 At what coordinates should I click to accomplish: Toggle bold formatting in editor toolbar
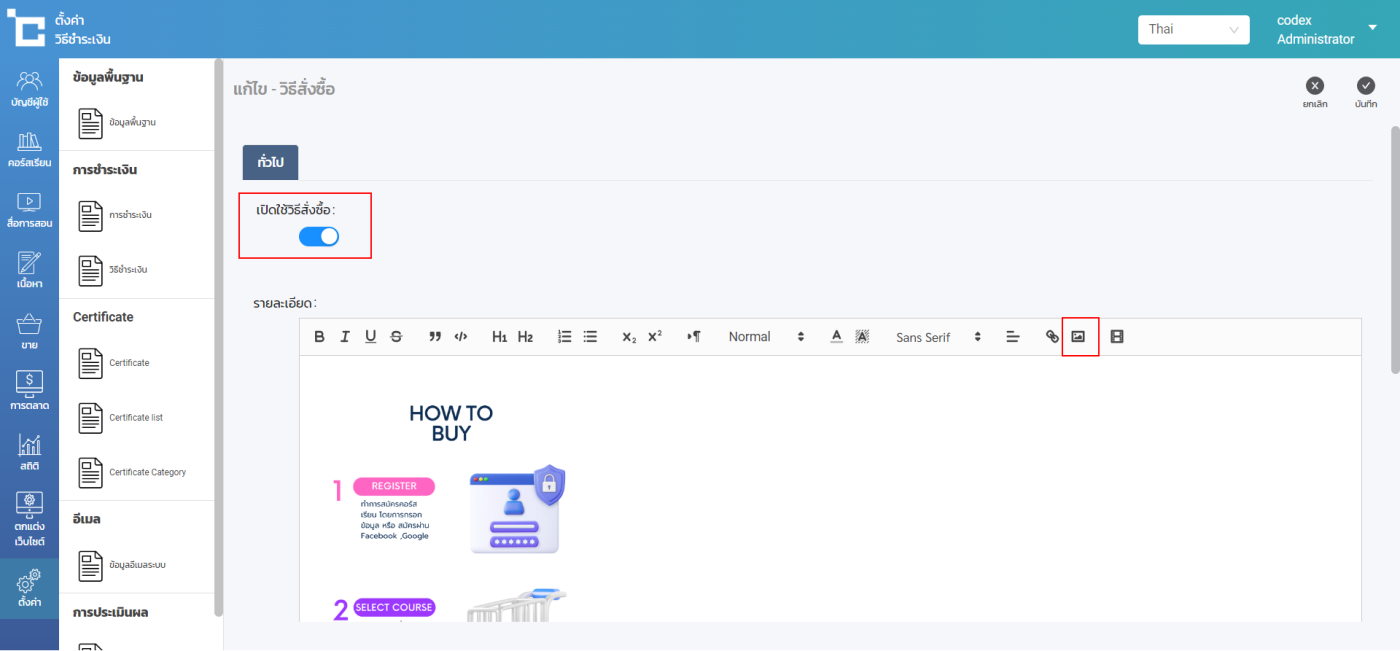tap(319, 337)
